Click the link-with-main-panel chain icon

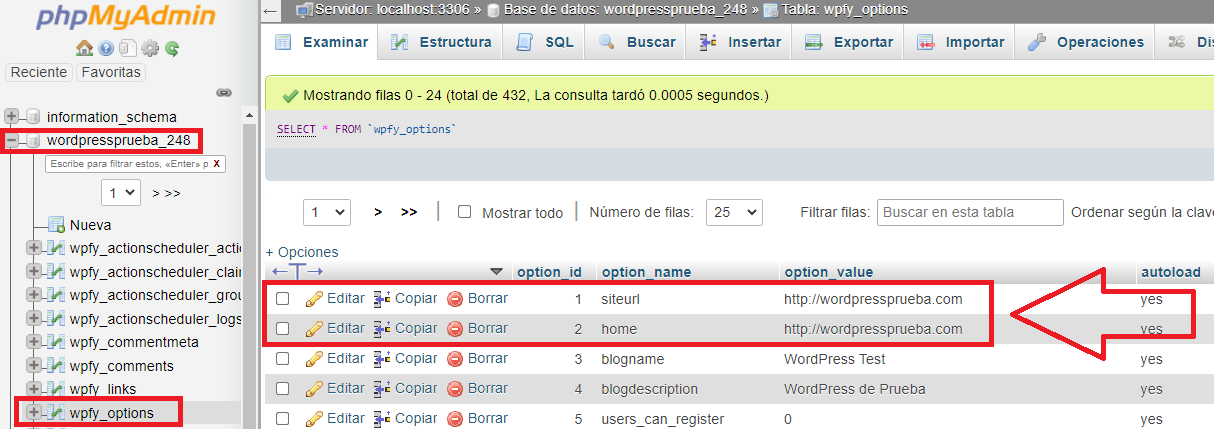click(x=224, y=92)
